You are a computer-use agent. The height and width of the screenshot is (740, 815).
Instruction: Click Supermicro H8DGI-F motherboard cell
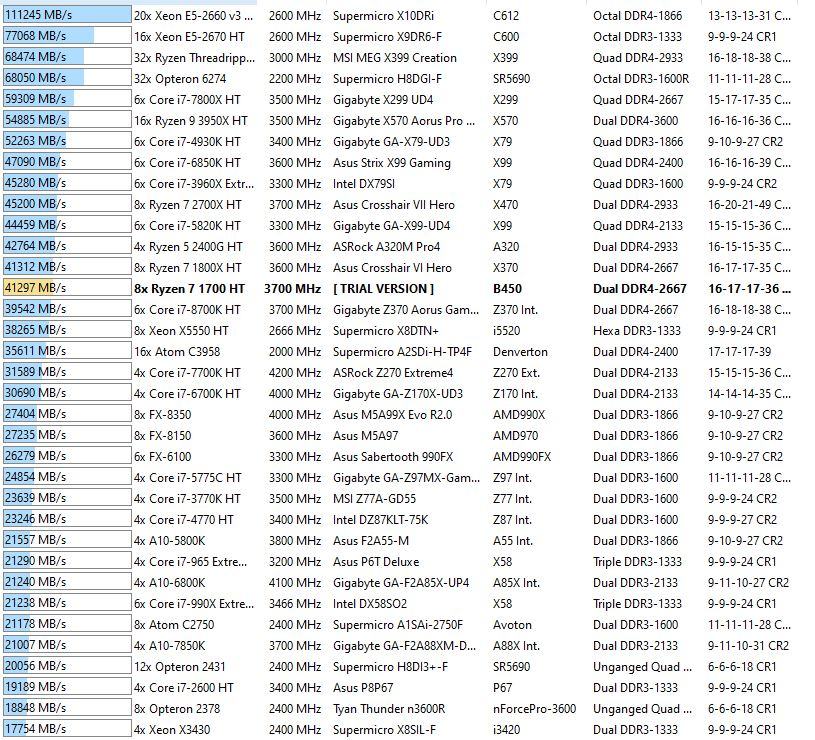[387, 78]
